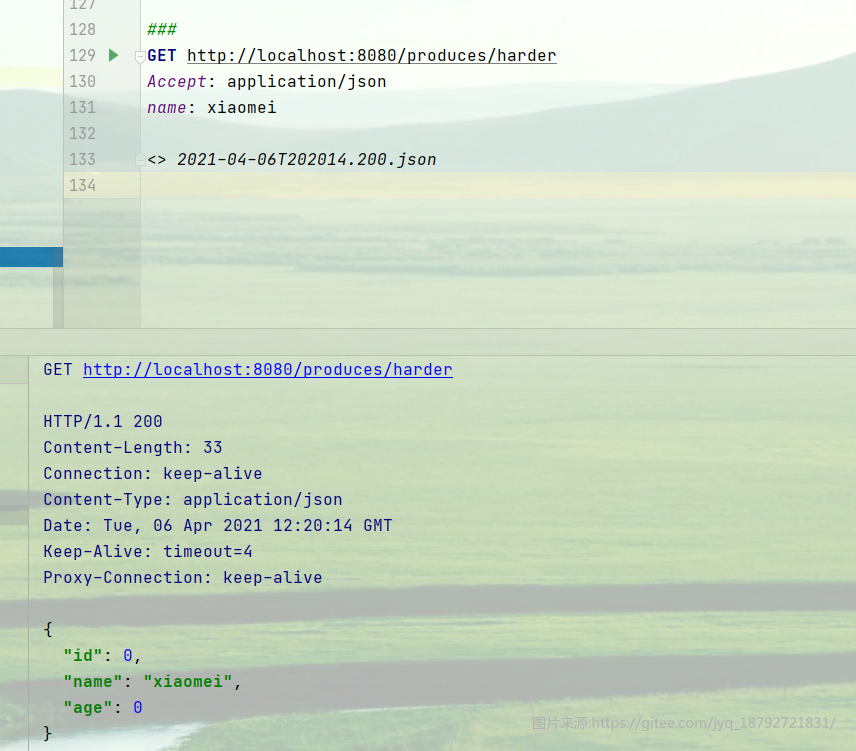Click the Content-Length: 33 header text
856x751 pixels.
point(132,447)
